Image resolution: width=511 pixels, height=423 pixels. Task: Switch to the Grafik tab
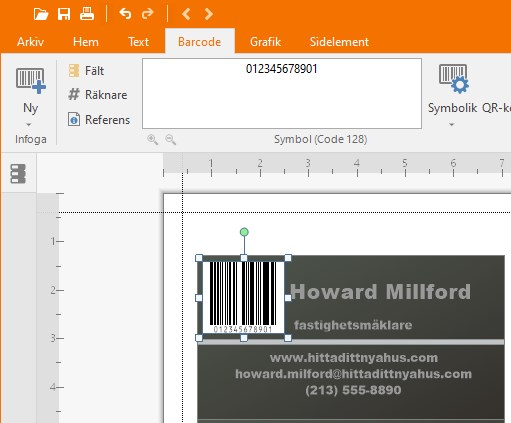266,42
